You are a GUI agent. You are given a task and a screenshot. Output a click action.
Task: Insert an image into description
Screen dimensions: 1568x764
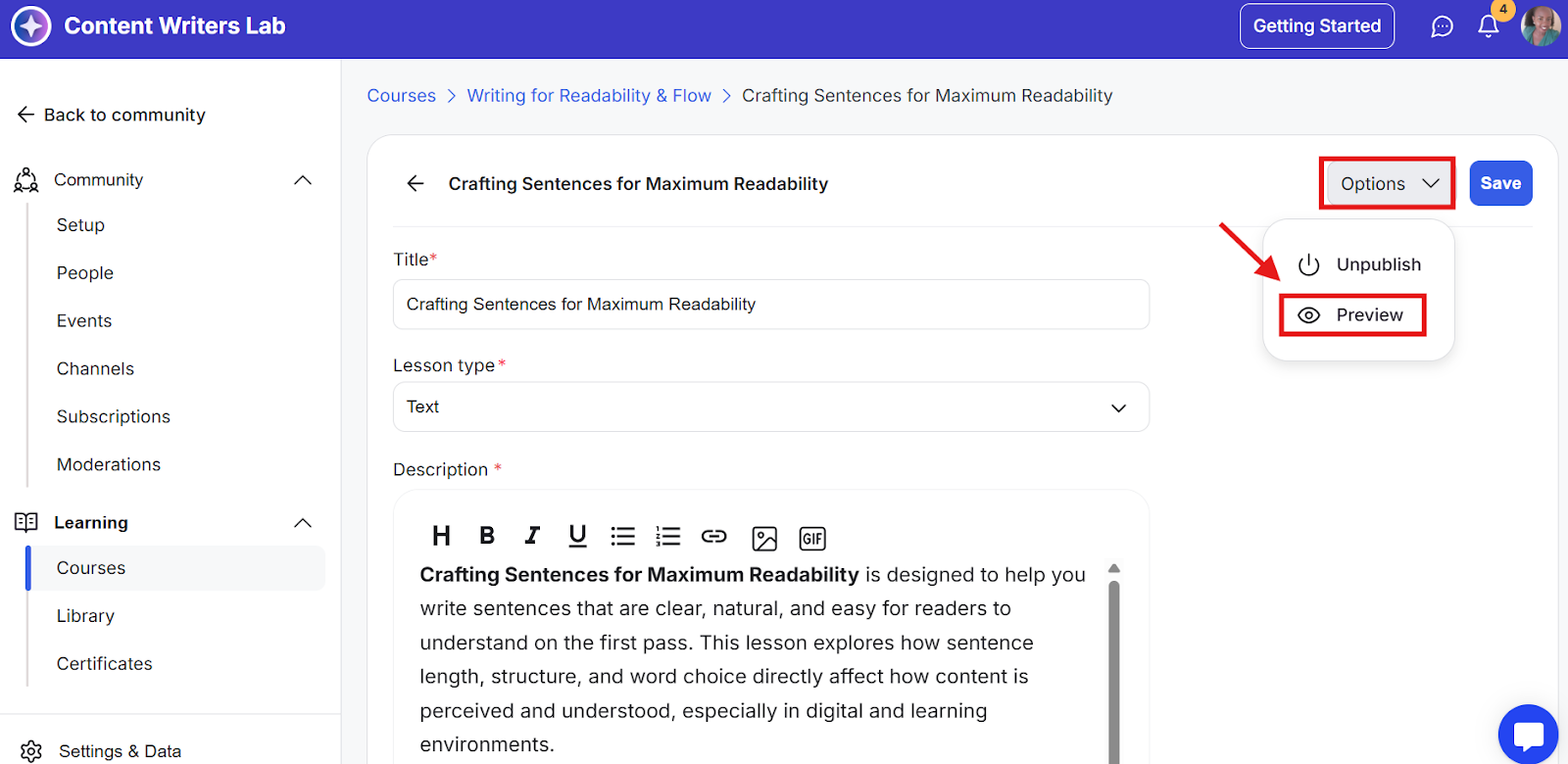coord(764,538)
